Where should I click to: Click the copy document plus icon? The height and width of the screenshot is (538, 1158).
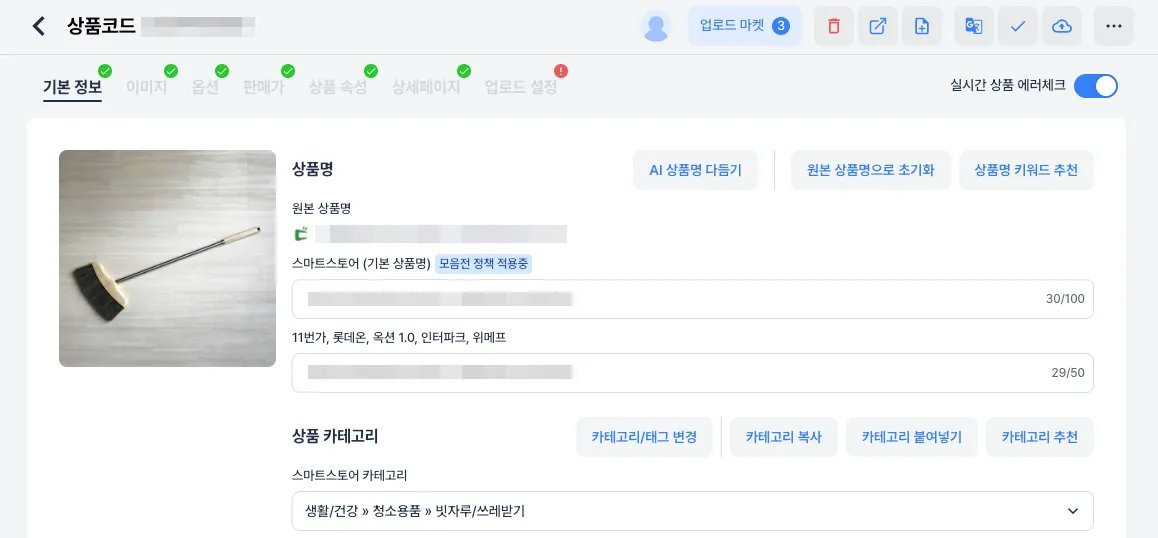pyautogui.click(x=922, y=27)
